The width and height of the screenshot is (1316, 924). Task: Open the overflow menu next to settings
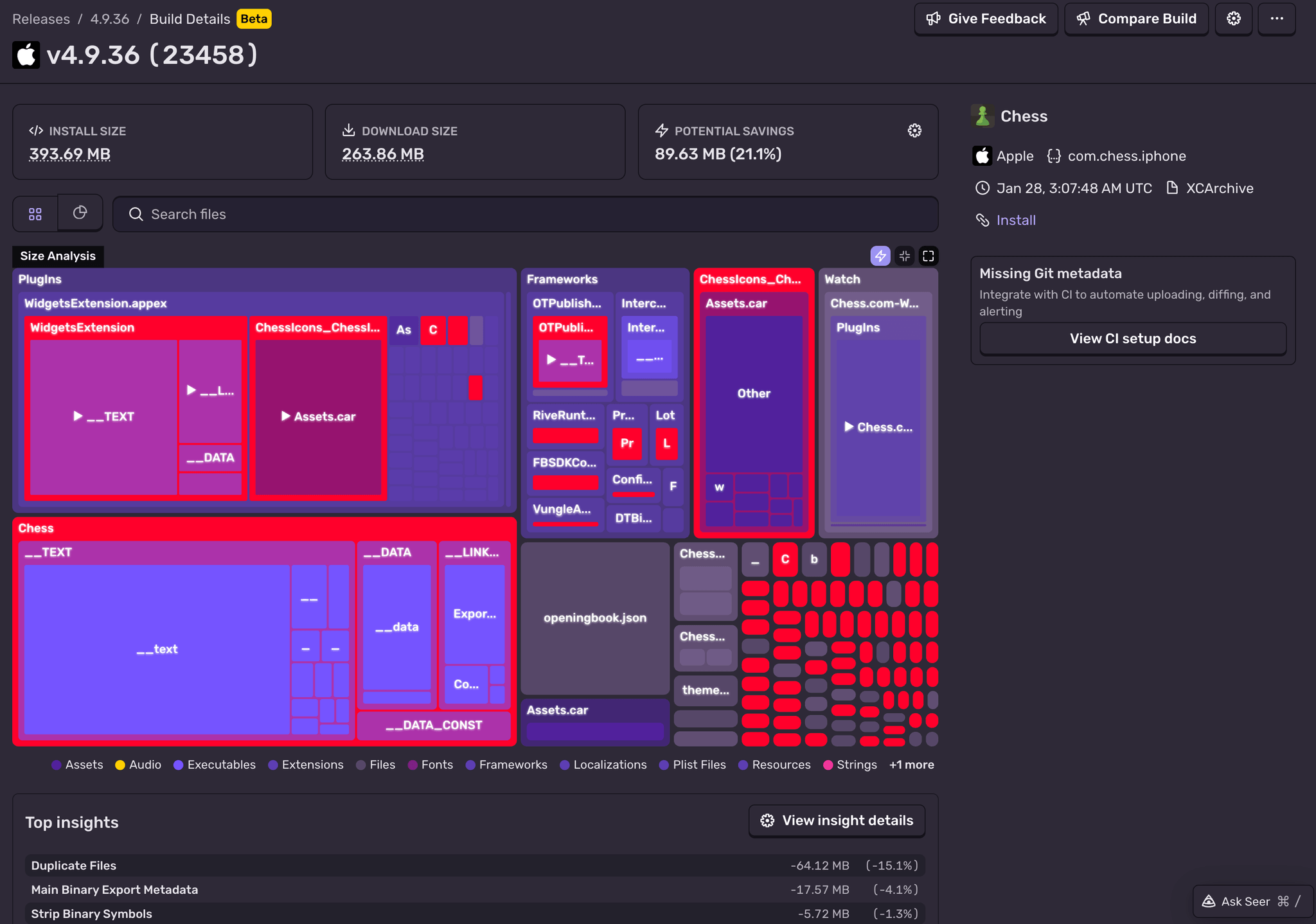[x=1277, y=19]
